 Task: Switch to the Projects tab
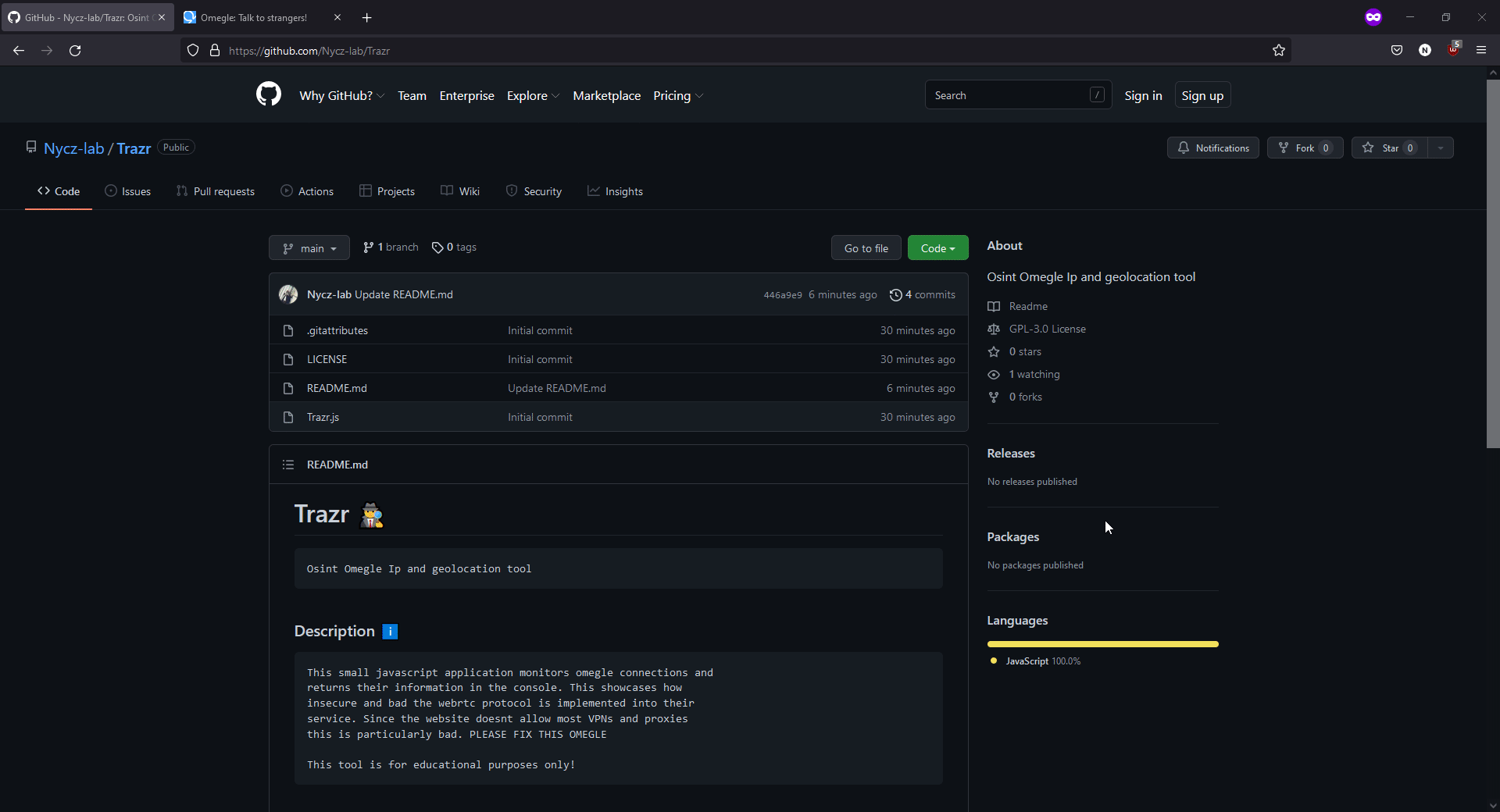pos(387,191)
